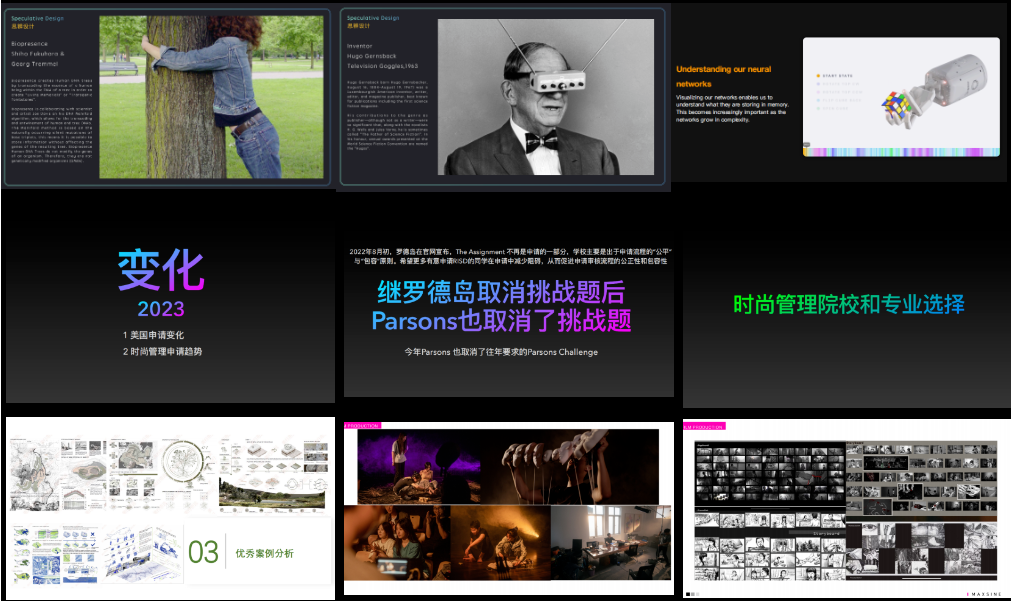Click the 'Parsons也取消了挑战题' headline
This screenshot has height=601, width=1011.
[501, 320]
